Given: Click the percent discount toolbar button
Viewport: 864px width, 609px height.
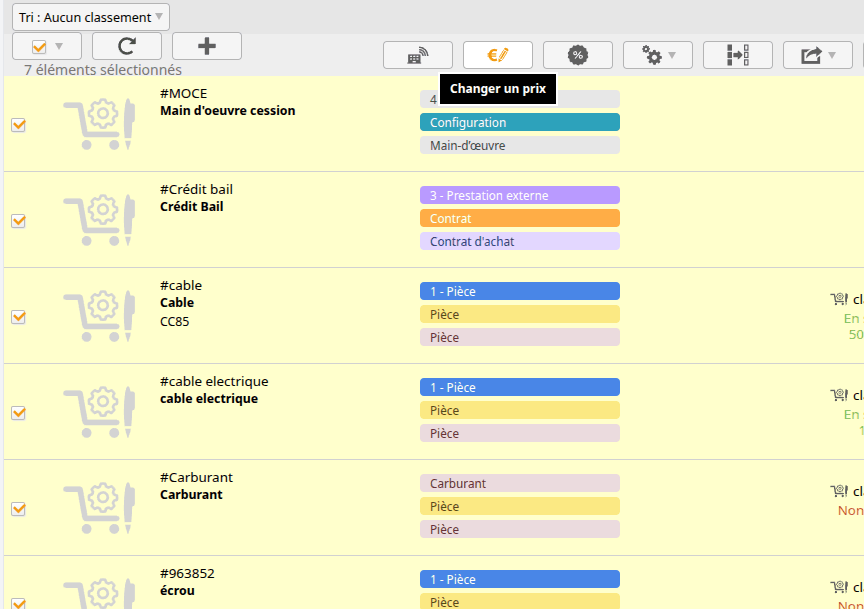Looking at the screenshot, I should pos(577,55).
